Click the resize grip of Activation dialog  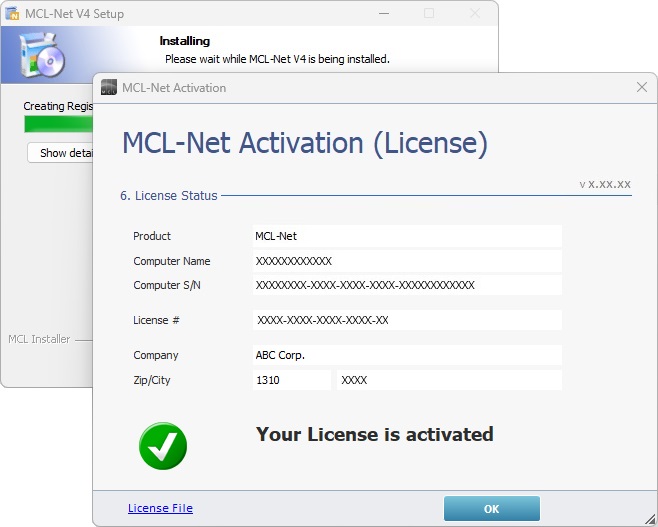650,519
